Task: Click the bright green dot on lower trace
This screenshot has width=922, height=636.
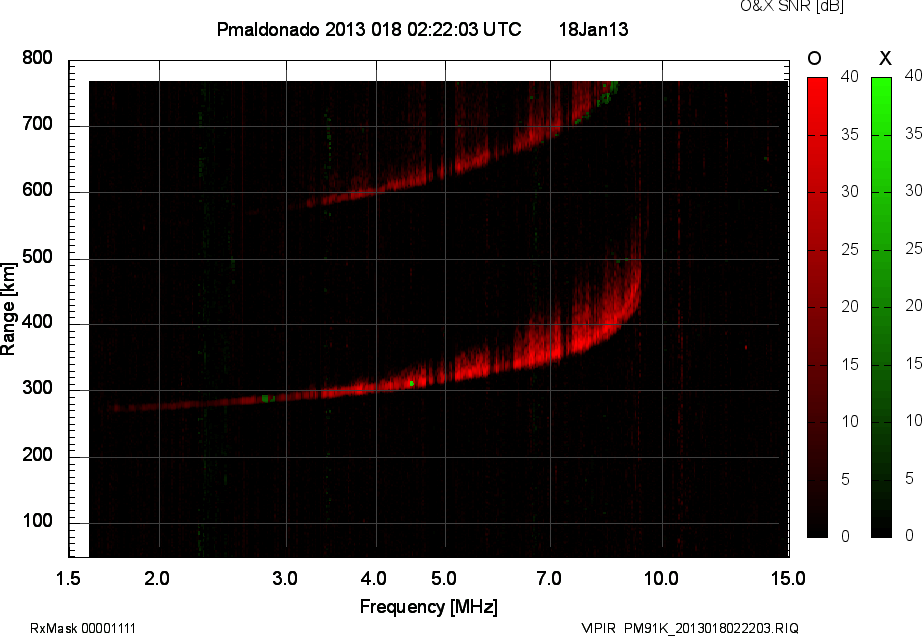Action: [412, 383]
